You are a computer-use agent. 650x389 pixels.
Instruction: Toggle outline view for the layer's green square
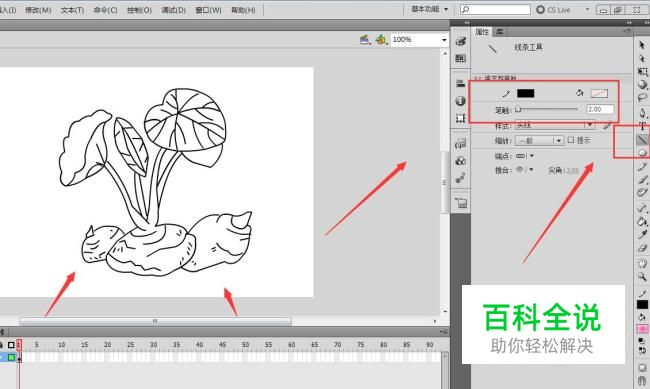pos(11,357)
